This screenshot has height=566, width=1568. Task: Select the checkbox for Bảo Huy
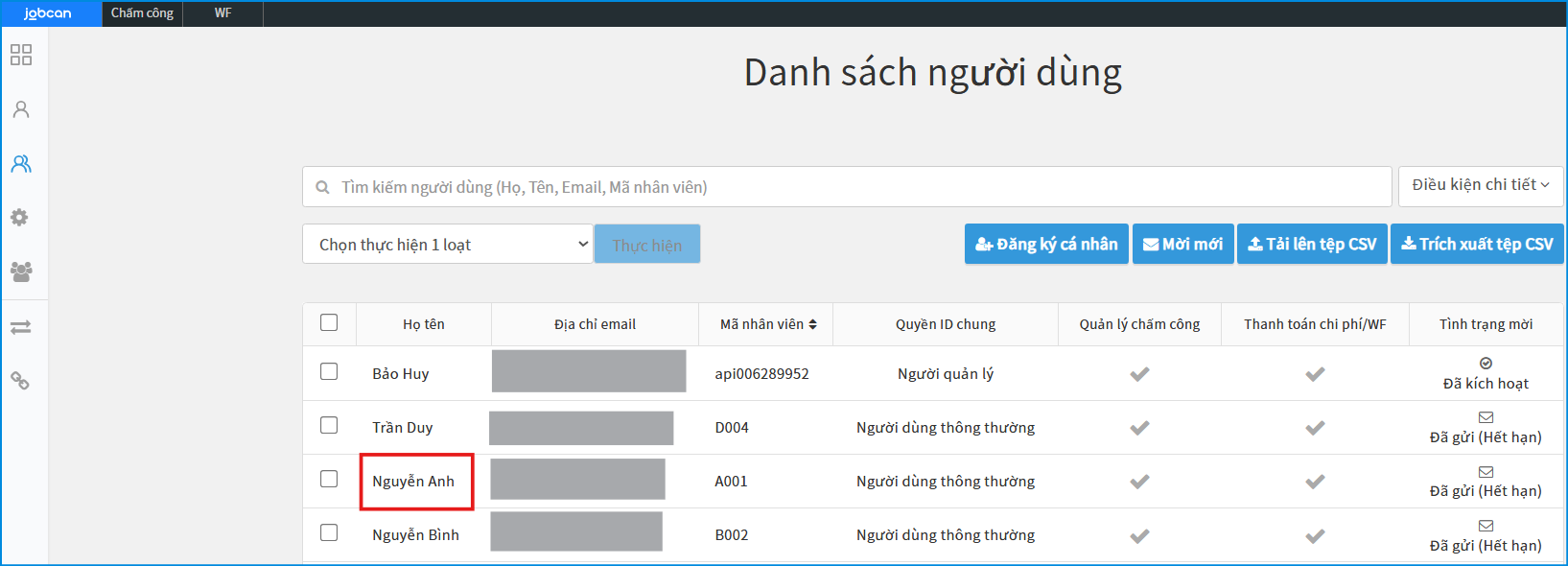pyautogui.click(x=329, y=371)
